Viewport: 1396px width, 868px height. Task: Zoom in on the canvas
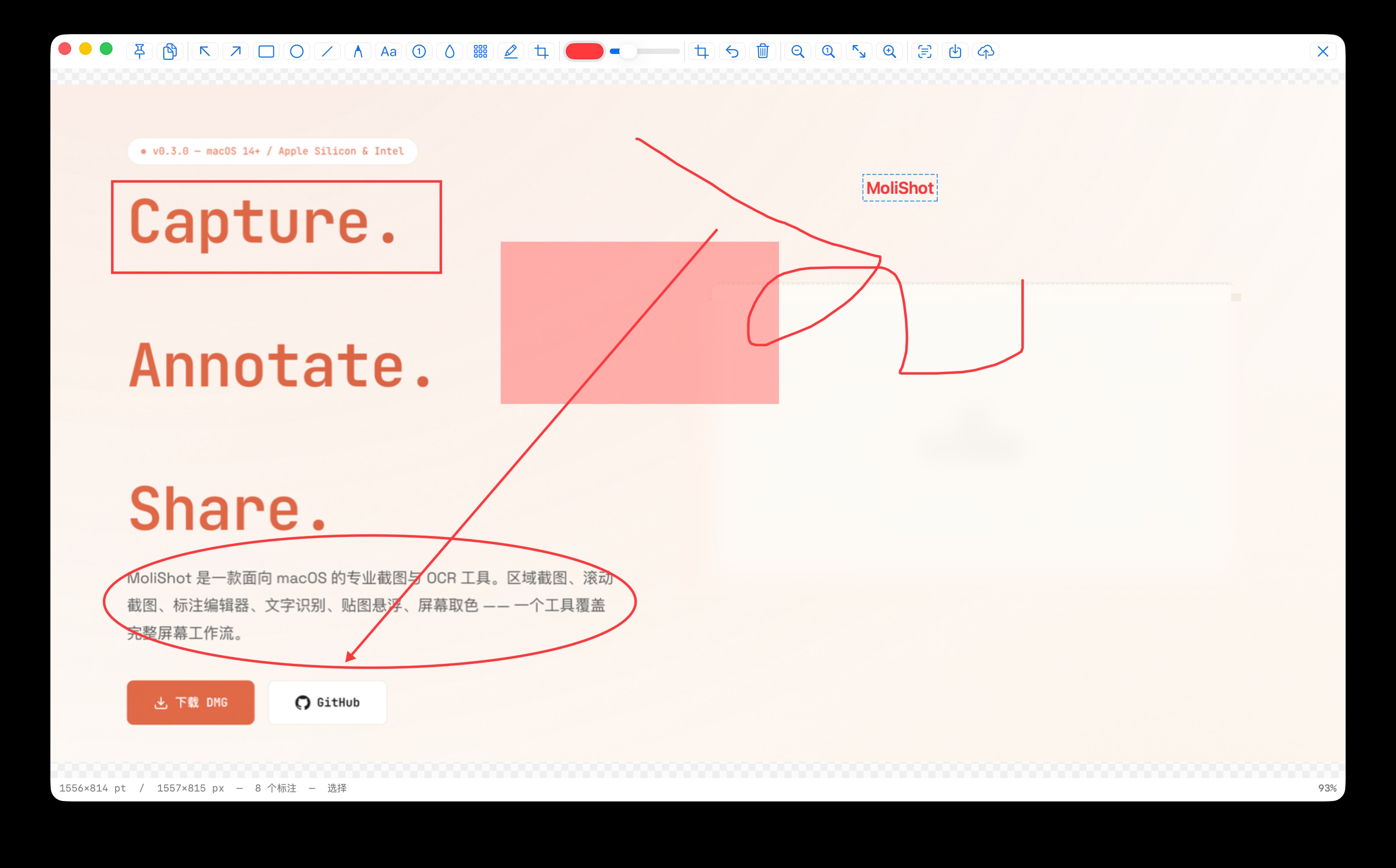coord(890,52)
